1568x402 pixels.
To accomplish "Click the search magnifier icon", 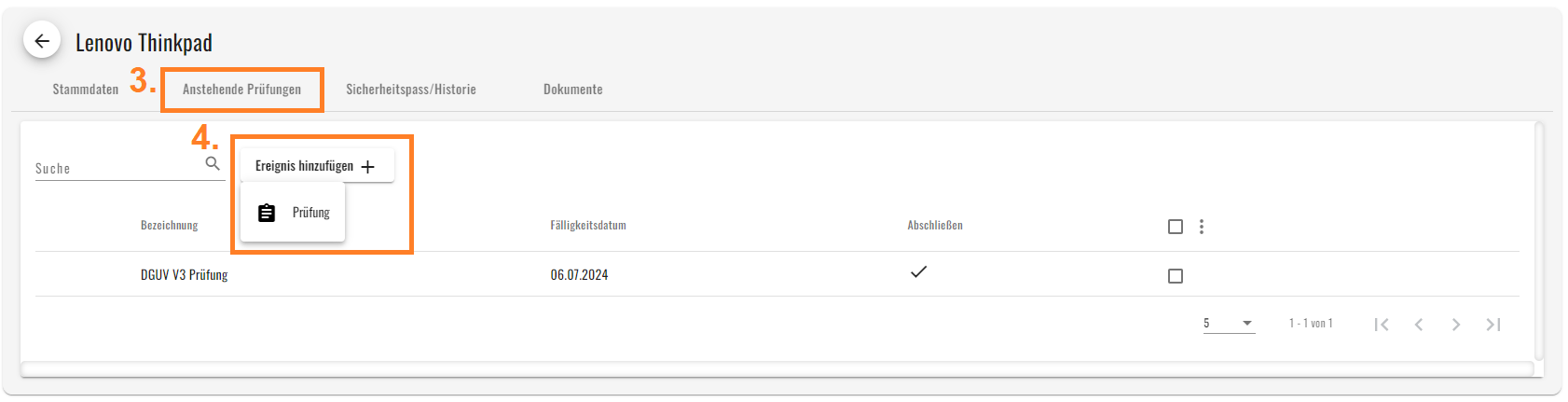I will click(213, 164).
